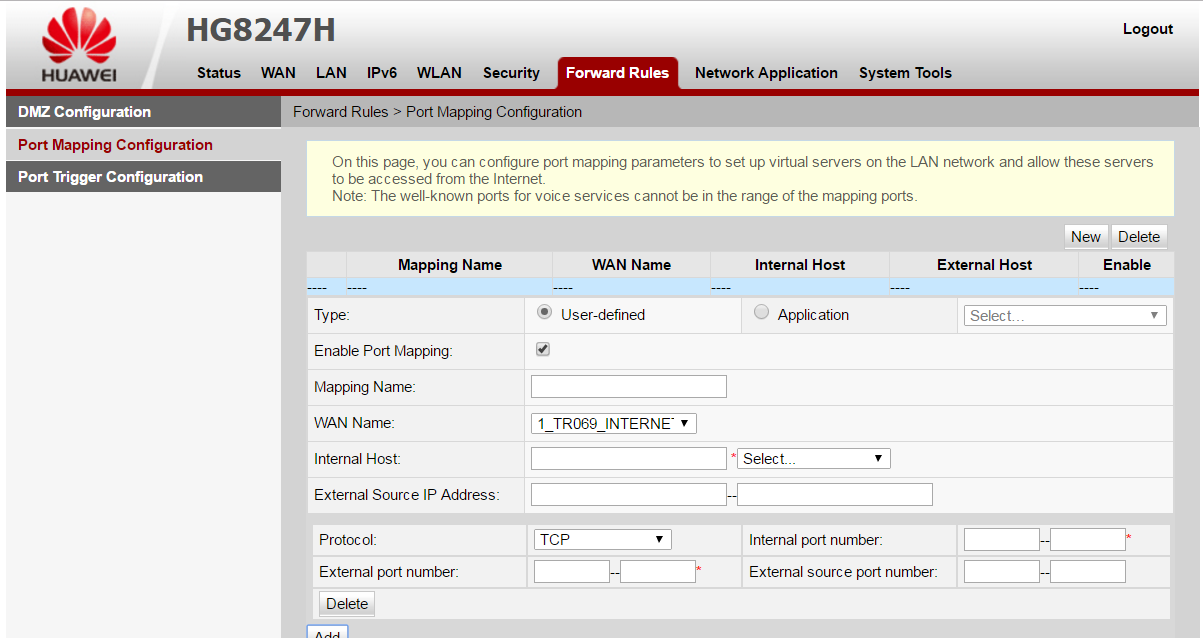Open the WAN tab
The width and height of the screenshot is (1203, 638).
(278, 73)
